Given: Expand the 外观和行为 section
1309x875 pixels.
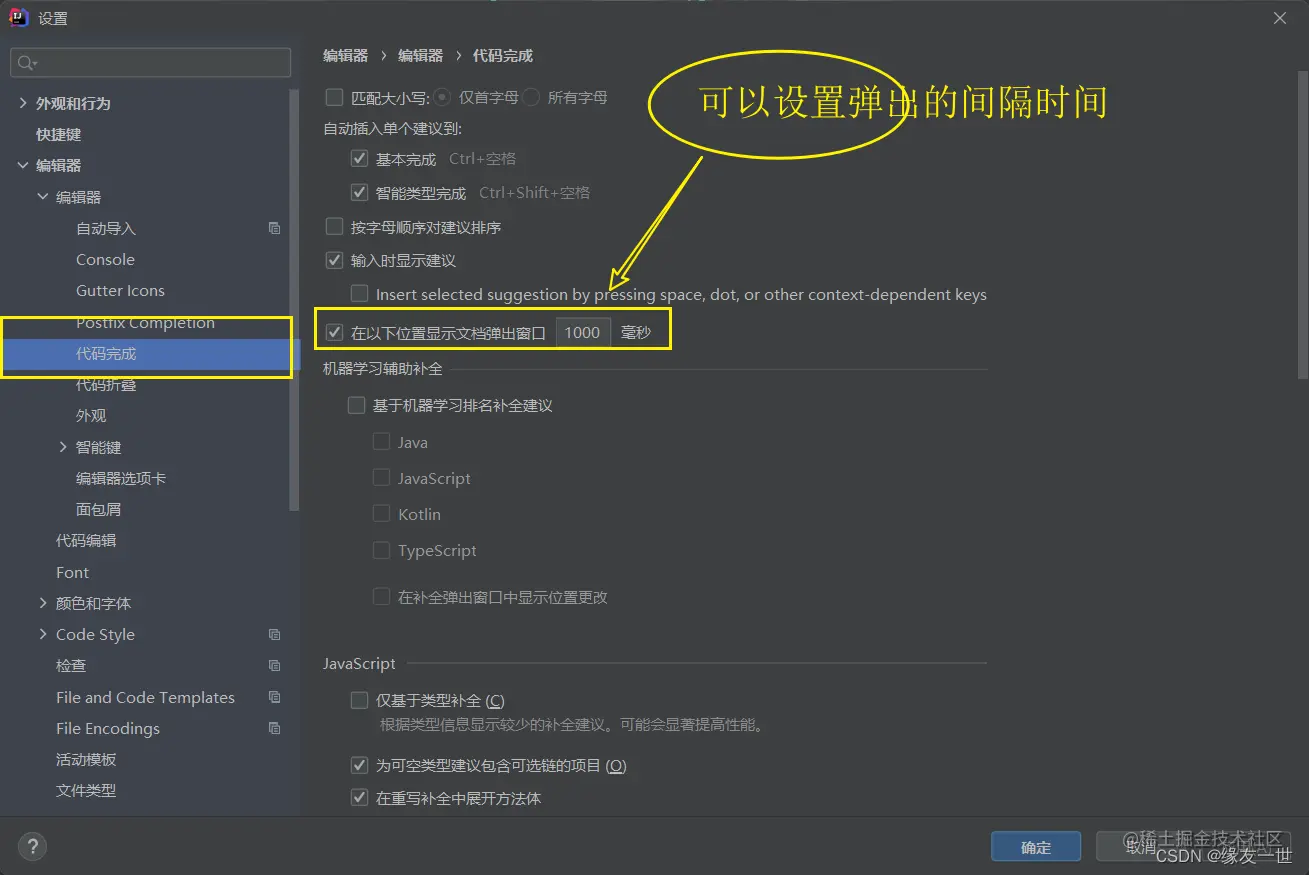Looking at the screenshot, I should (22, 102).
